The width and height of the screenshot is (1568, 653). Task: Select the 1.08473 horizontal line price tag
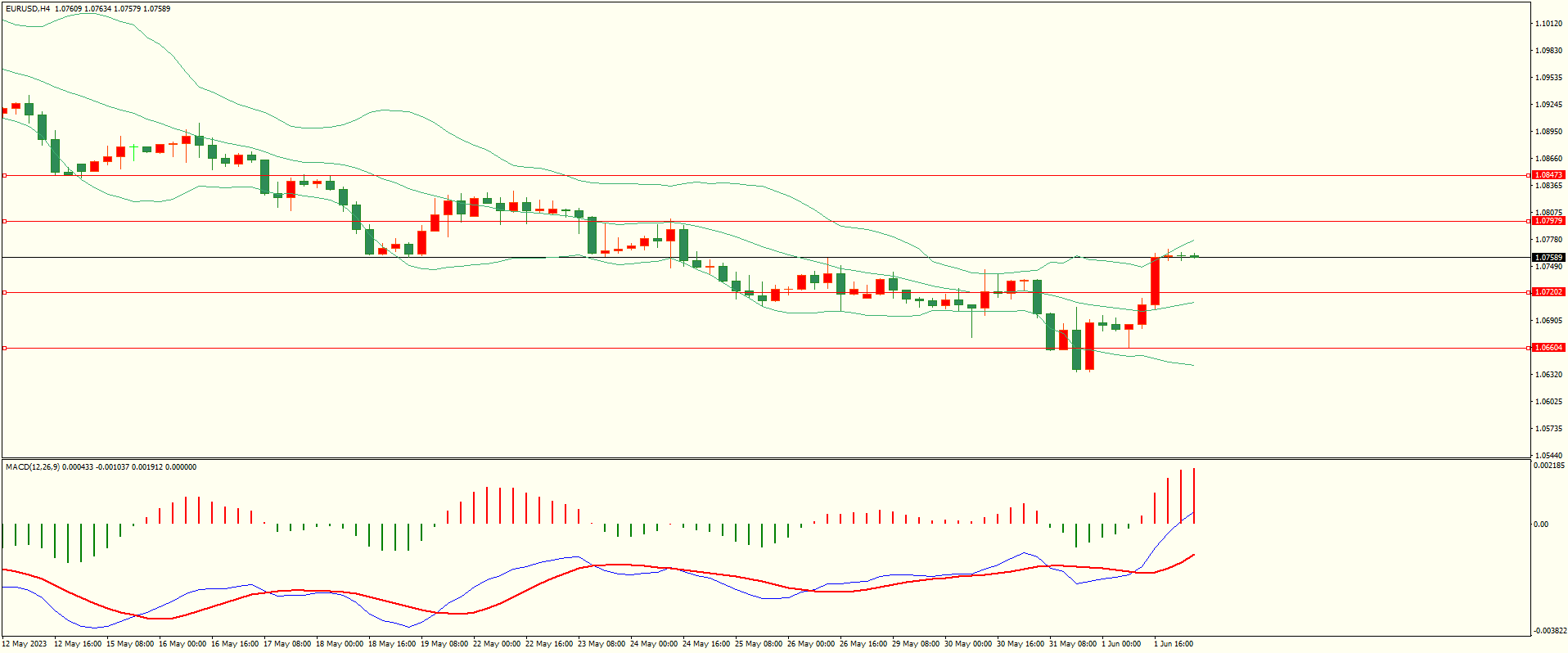pyautogui.click(x=1548, y=175)
